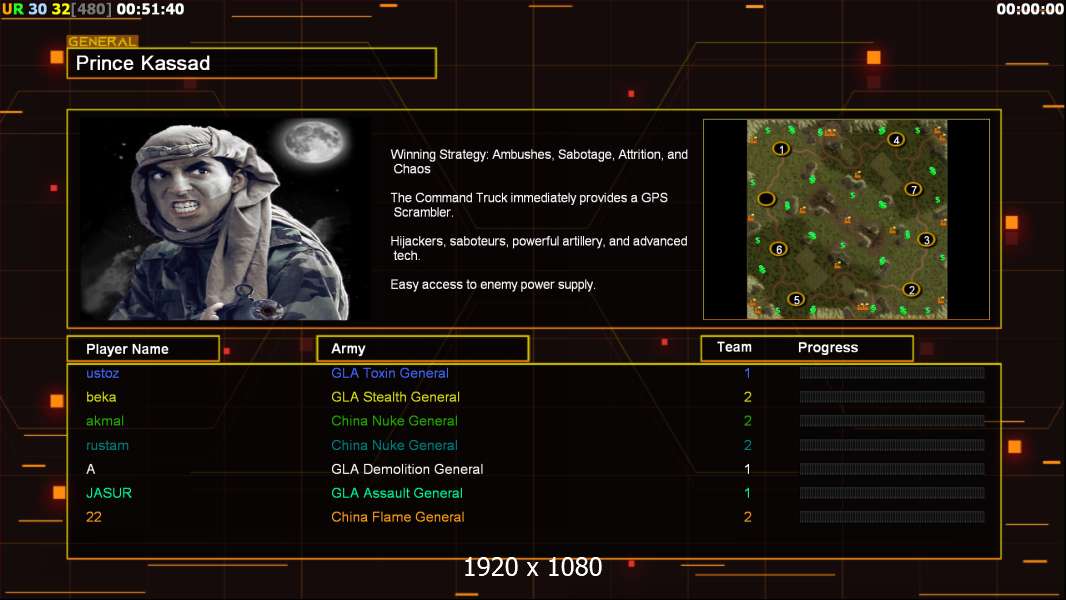Click the Army column header
Image resolution: width=1066 pixels, height=600 pixels.
[422, 349]
